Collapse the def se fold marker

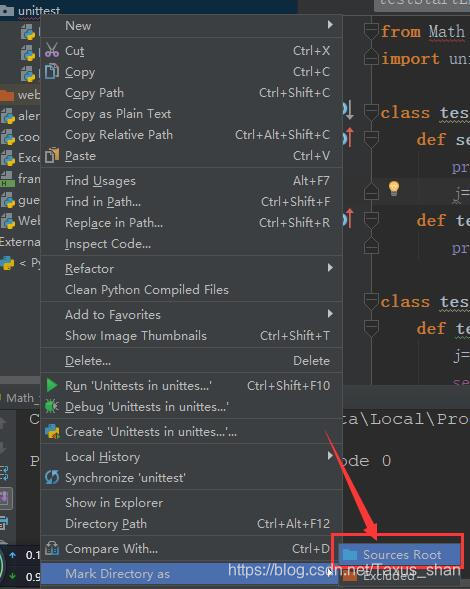(371, 139)
